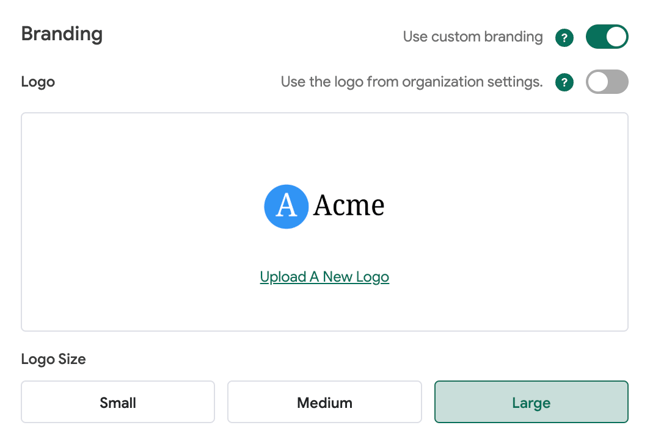This screenshot has width=650, height=439.
Task: Enable the organization settings logo toggle
Action: (x=606, y=82)
